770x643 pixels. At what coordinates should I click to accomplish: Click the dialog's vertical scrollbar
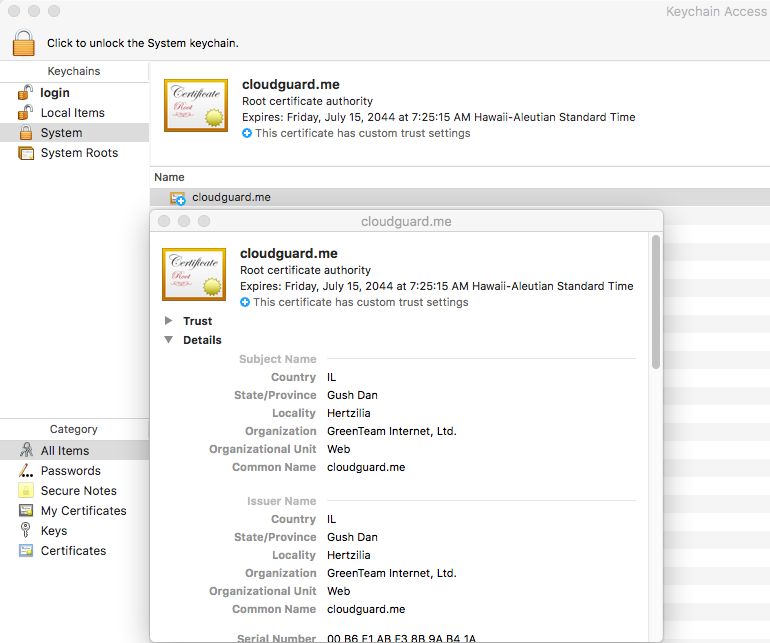[656, 302]
